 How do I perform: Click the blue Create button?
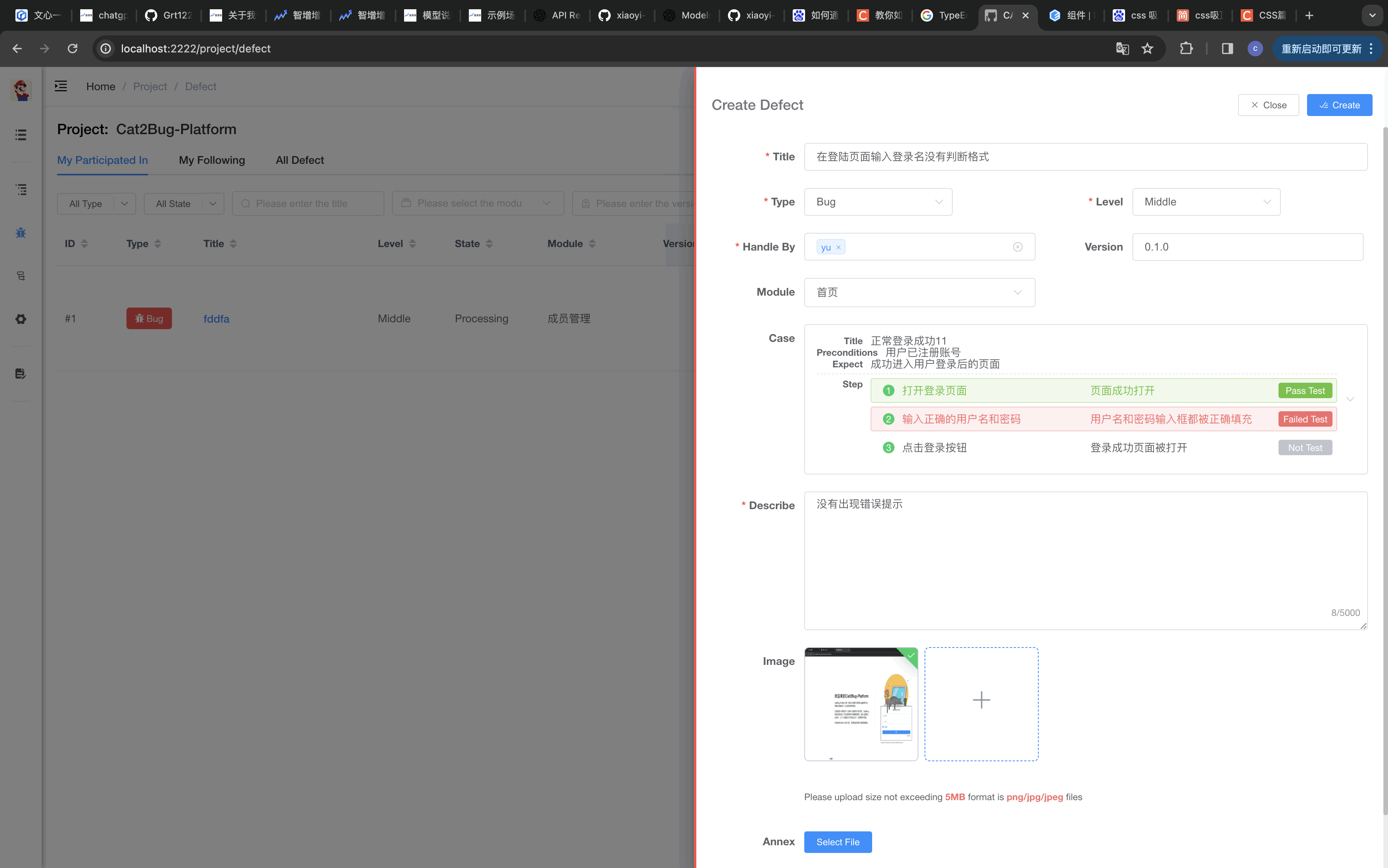click(x=1339, y=105)
